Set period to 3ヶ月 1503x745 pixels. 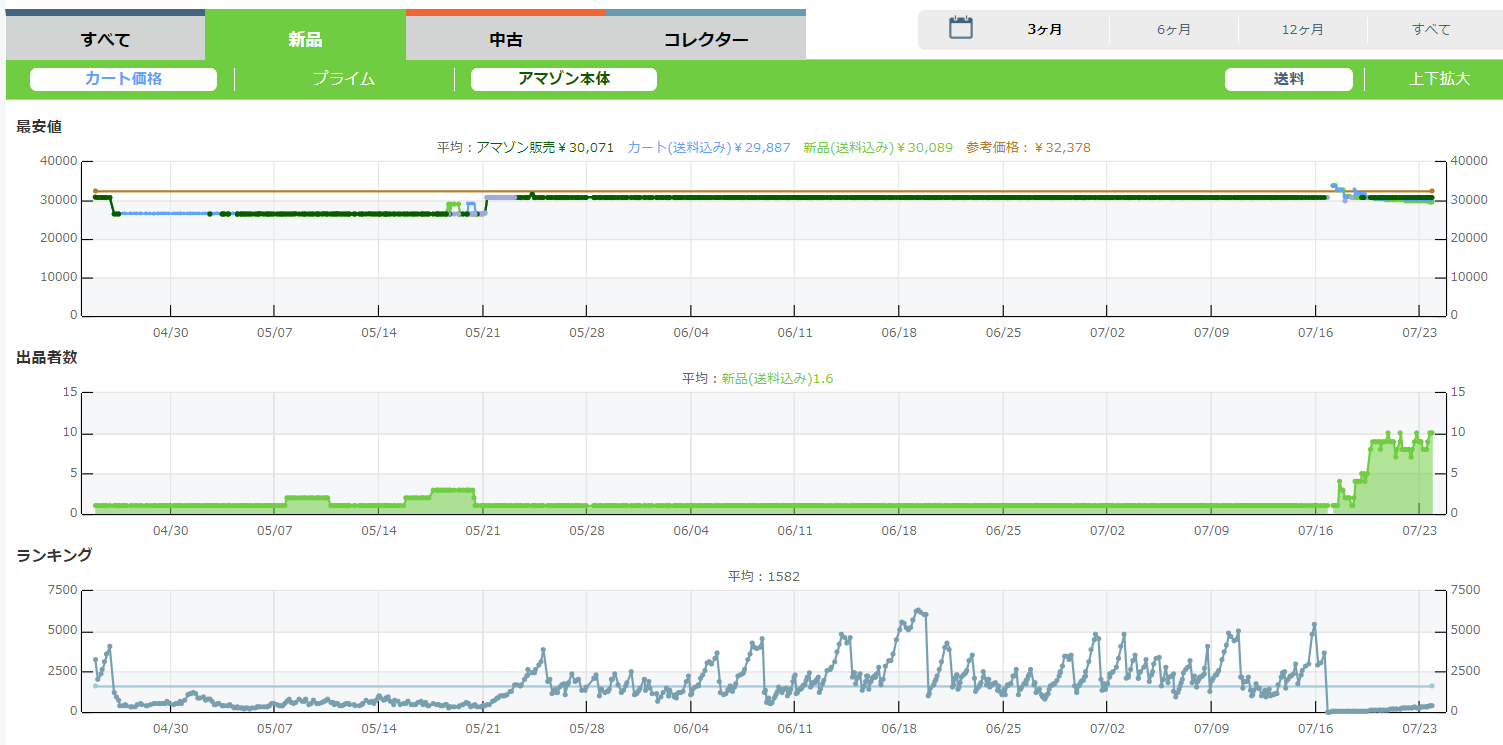point(1044,30)
